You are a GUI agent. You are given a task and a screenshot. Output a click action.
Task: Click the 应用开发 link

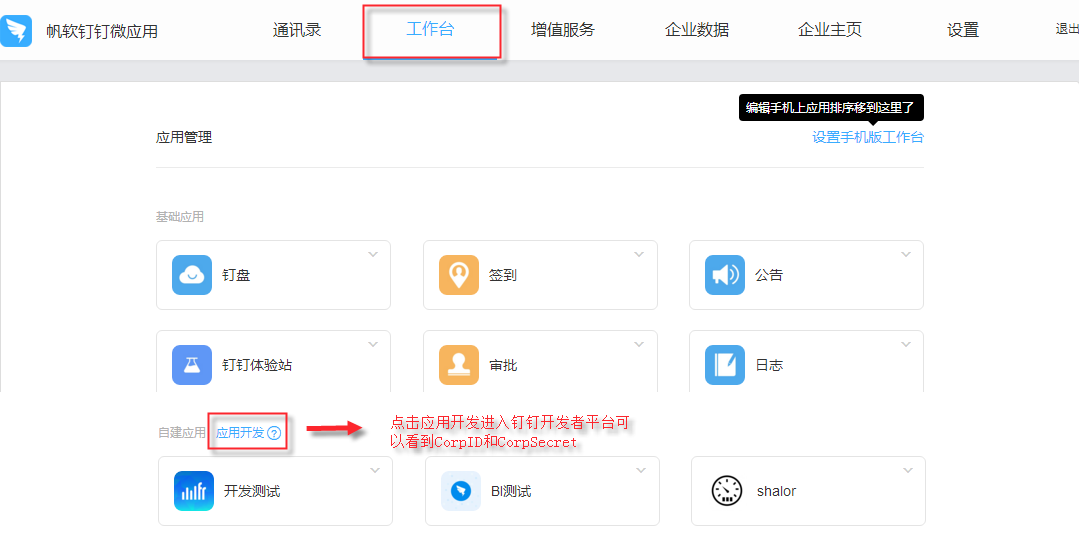pyautogui.click(x=240, y=433)
